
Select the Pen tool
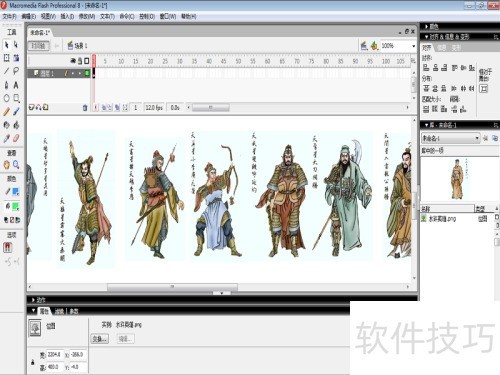pyautogui.click(x=6, y=85)
